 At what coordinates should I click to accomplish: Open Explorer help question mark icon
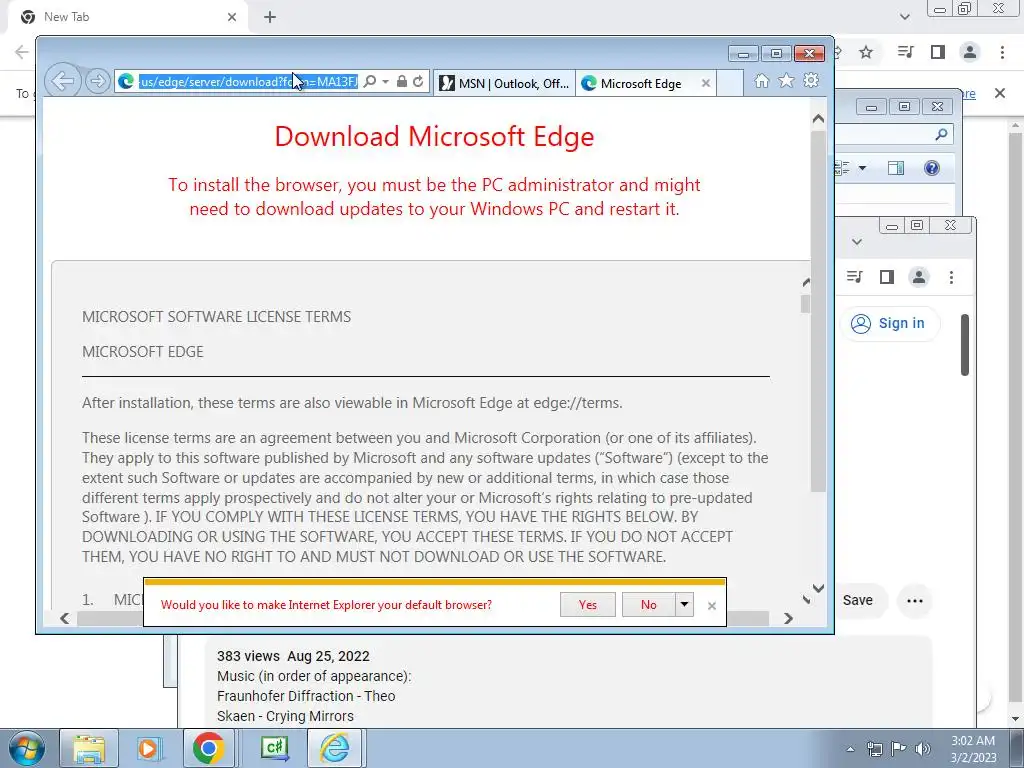(x=932, y=168)
